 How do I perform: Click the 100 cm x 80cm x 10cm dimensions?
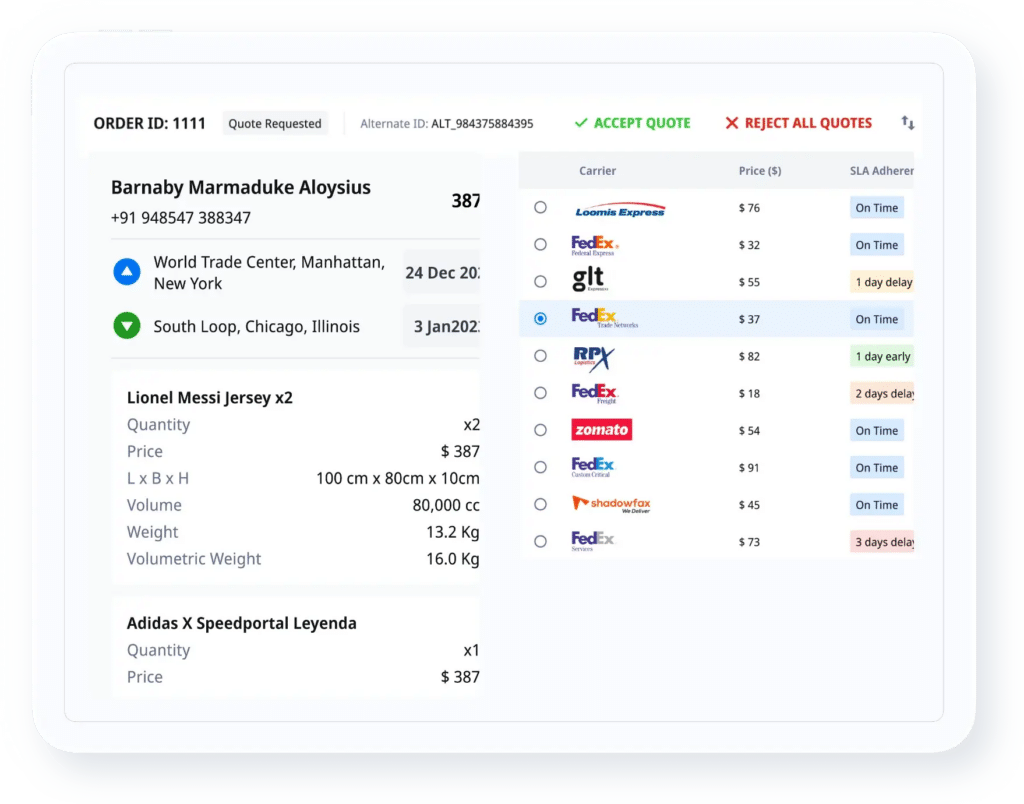click(398, 478)
